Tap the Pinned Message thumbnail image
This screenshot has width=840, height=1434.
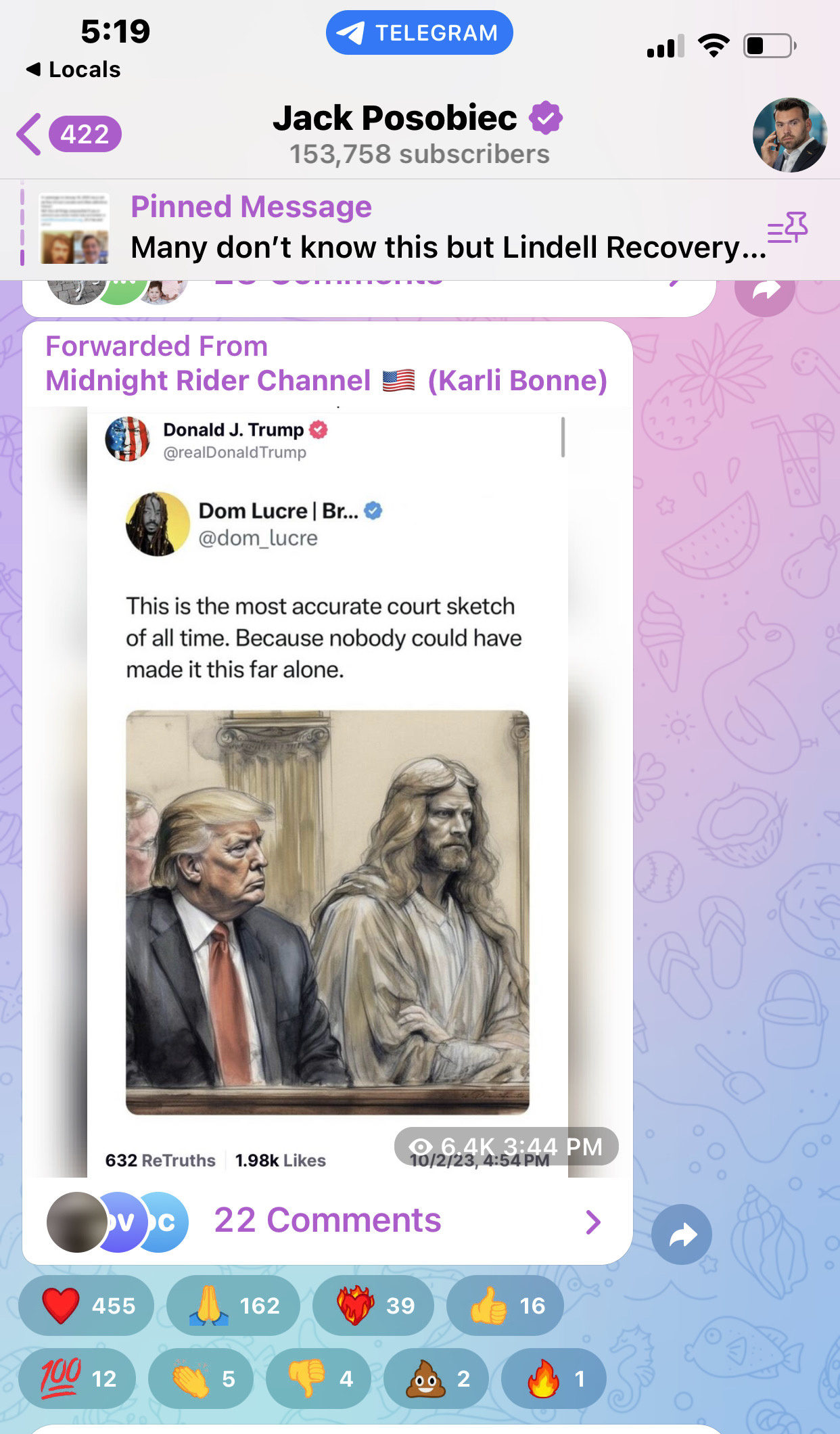tap(74, 229)
